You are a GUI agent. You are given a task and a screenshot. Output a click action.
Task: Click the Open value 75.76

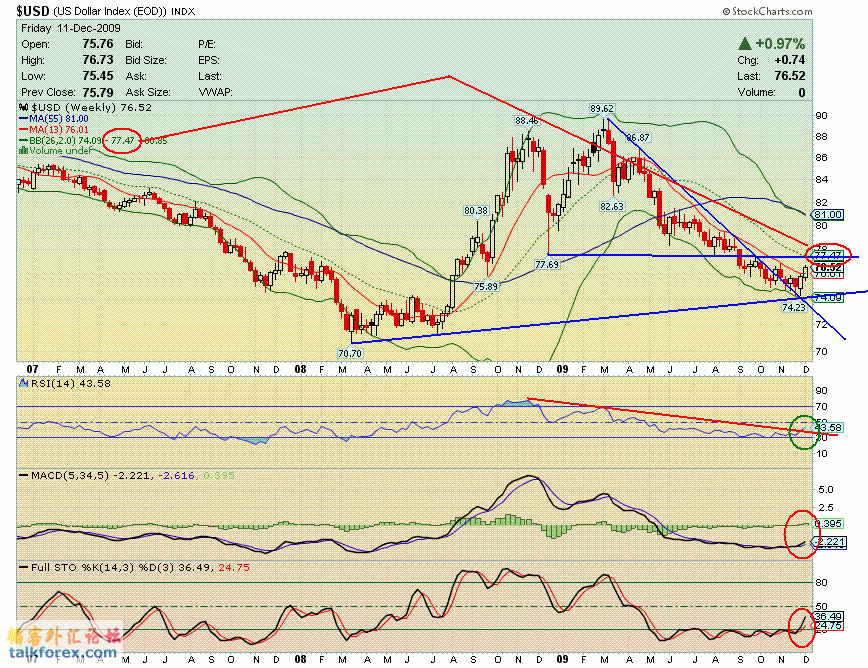coord(98,44)
